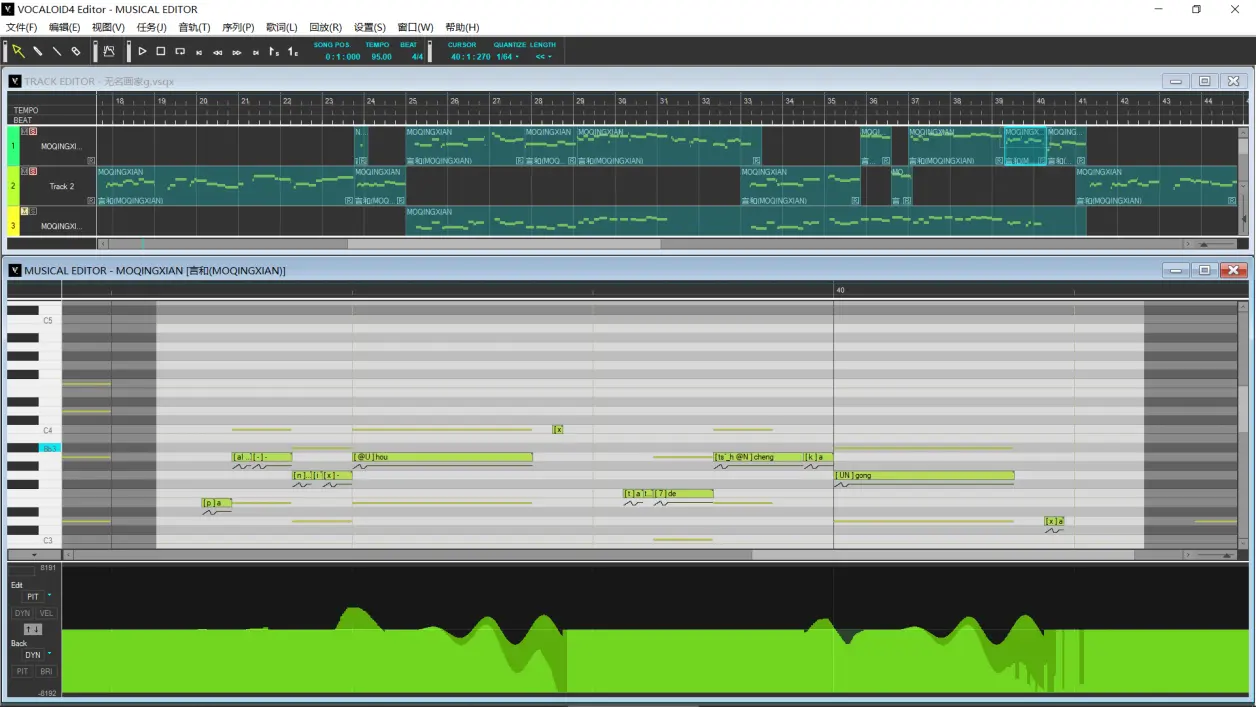Open the 编辑(E) menu
This screenshot has width=1256, height=707.
(x=65, y=27)
